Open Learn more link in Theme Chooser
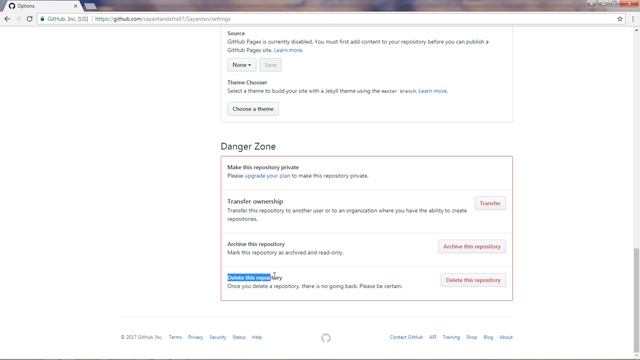640x360 pixels. point(432,91)
